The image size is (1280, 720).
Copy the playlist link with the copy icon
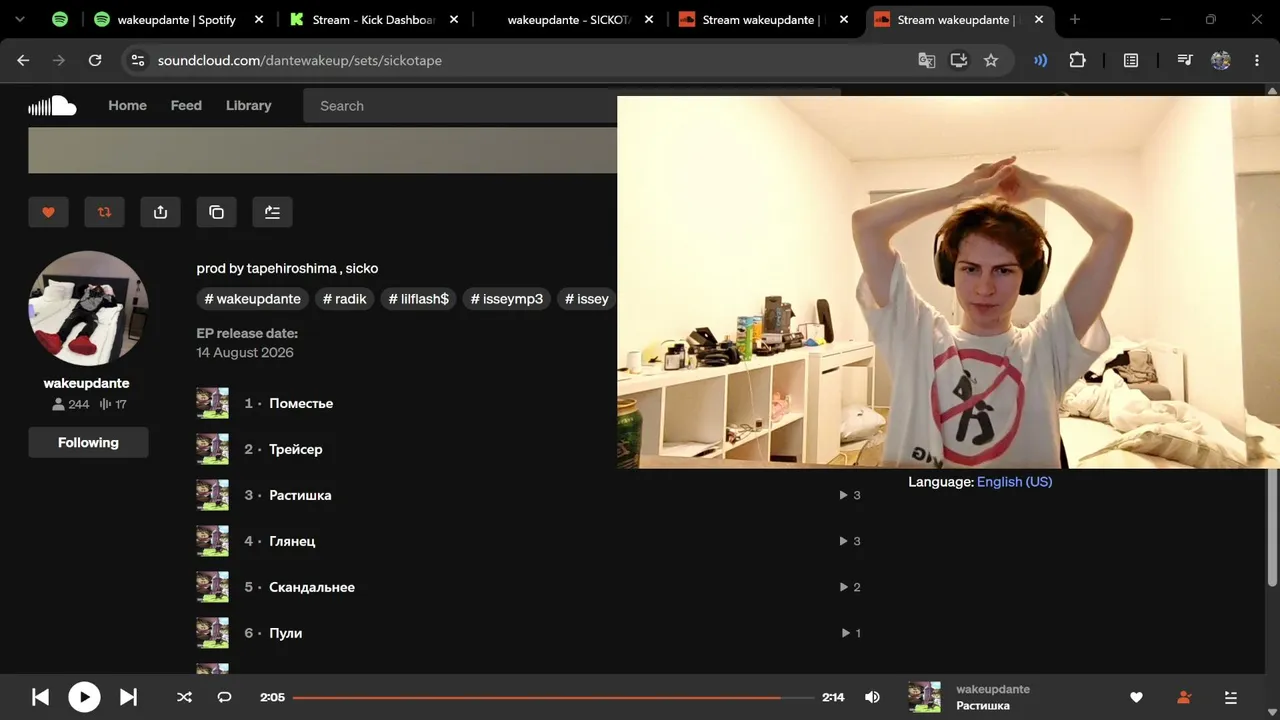point(216,212)
